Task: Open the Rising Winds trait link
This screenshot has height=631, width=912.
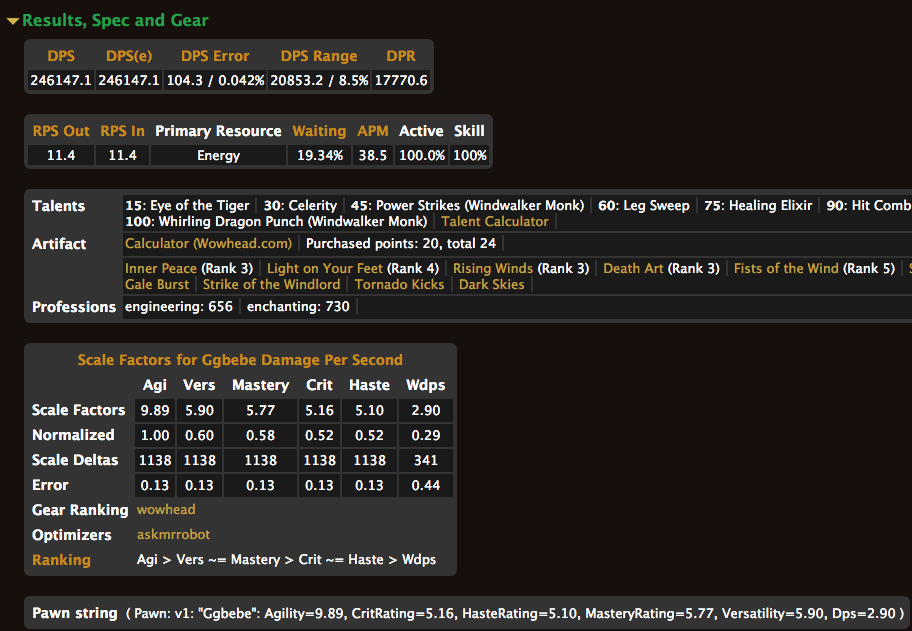Action: [493, 268]
